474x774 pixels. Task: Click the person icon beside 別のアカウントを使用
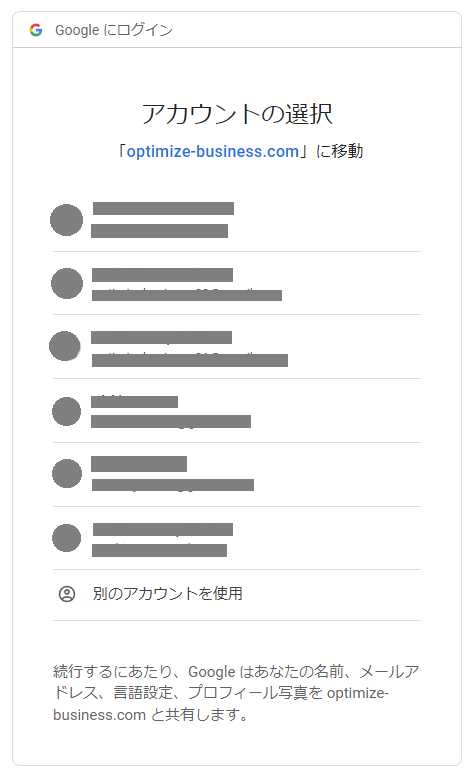(x=67, y=594)
